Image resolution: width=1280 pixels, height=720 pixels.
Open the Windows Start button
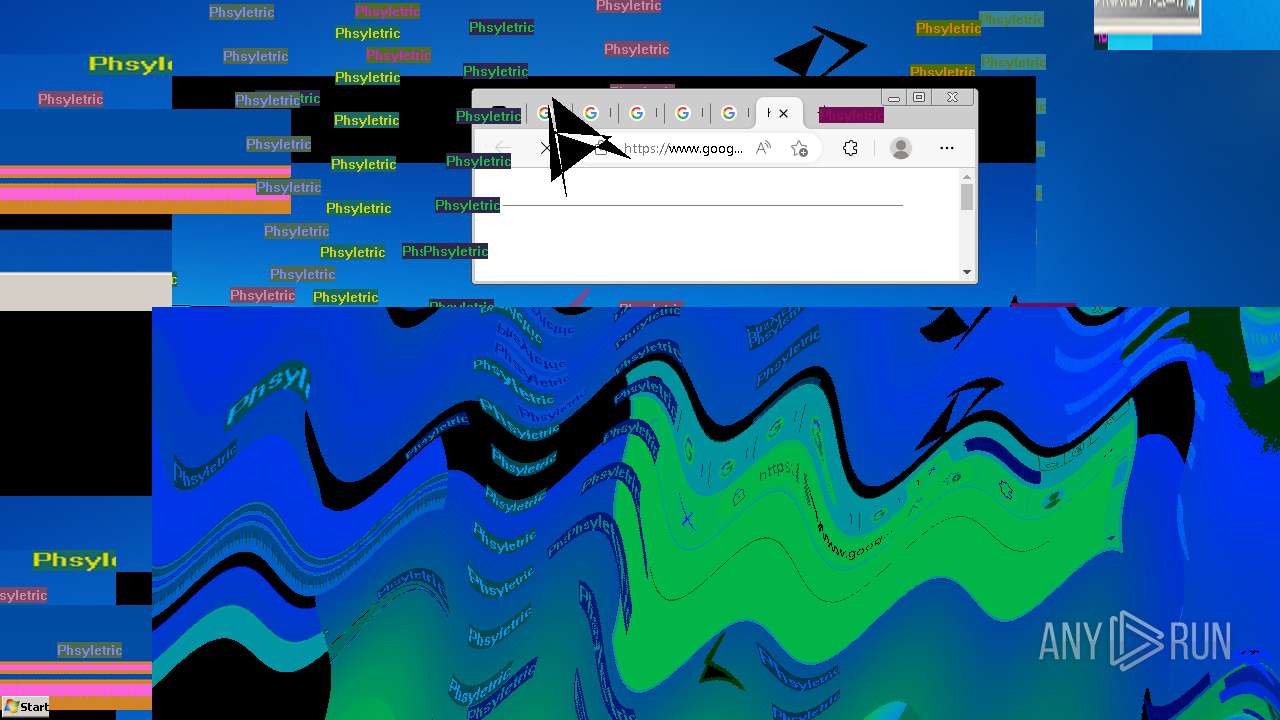(x=26, y=706)
